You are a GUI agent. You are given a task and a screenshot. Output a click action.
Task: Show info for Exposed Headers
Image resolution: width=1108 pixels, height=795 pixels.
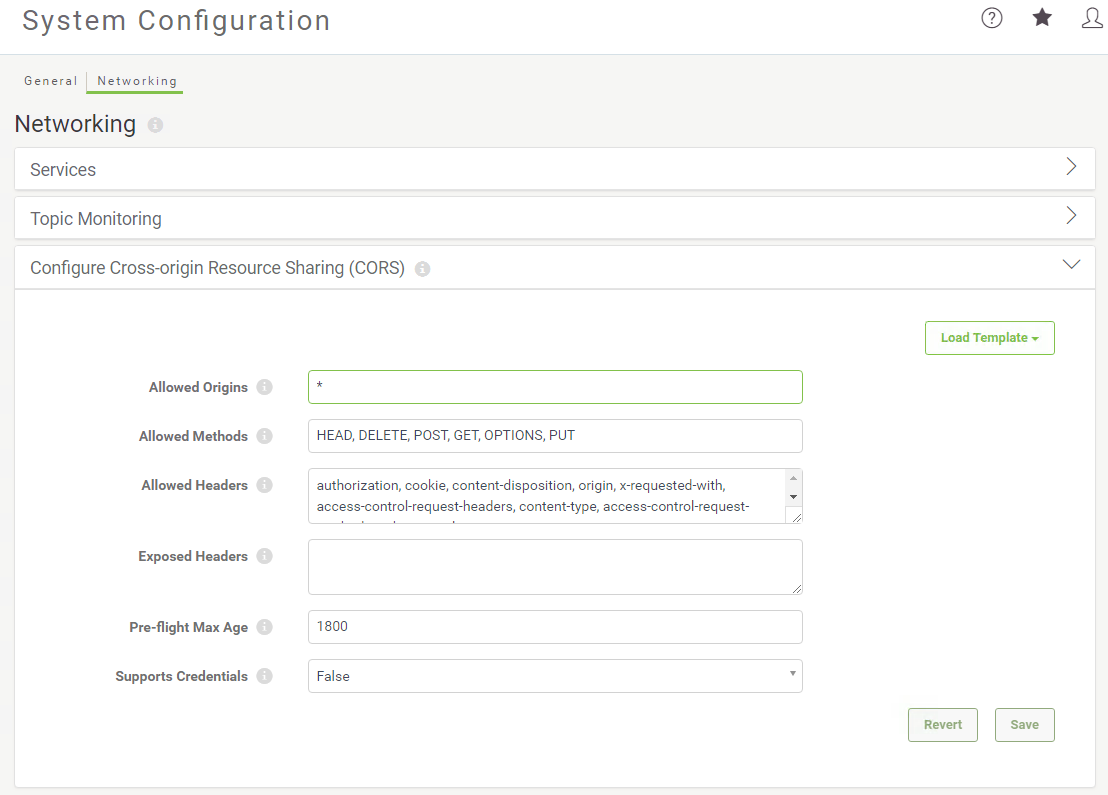click(x=264, y=556)
